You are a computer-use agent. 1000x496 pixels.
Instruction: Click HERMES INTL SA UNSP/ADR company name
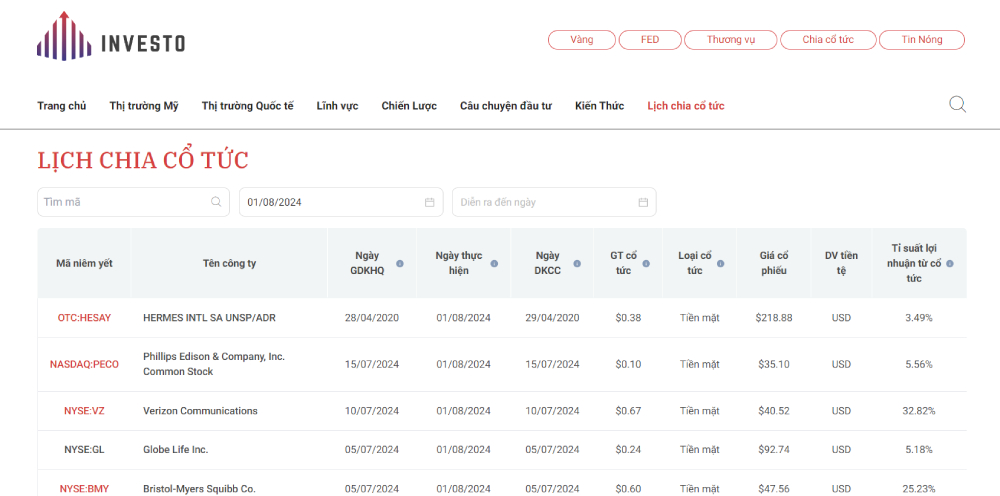coord(209,317)
